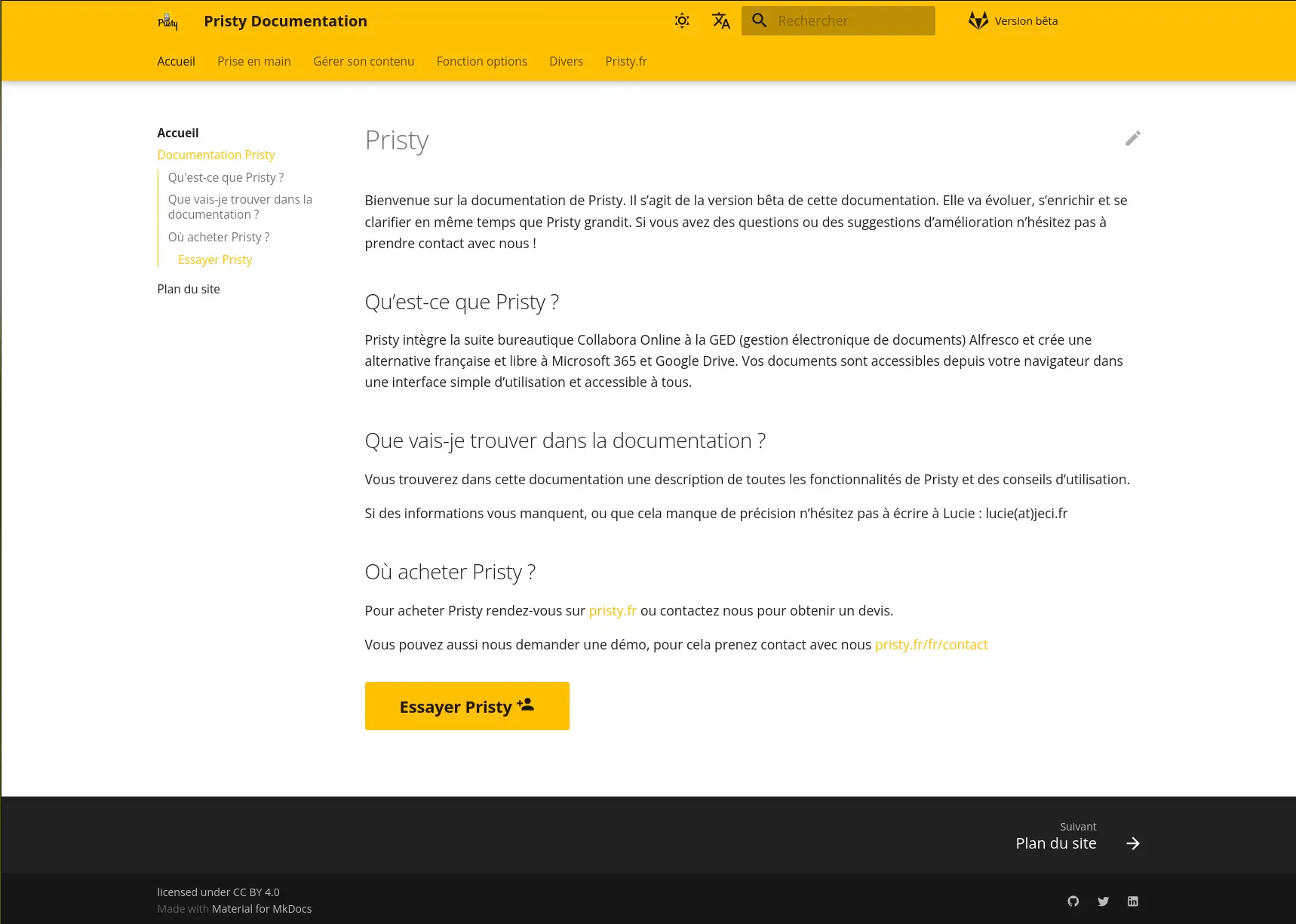
Task: Click the Pristy page title heading
Action: (x=397, y=140)
